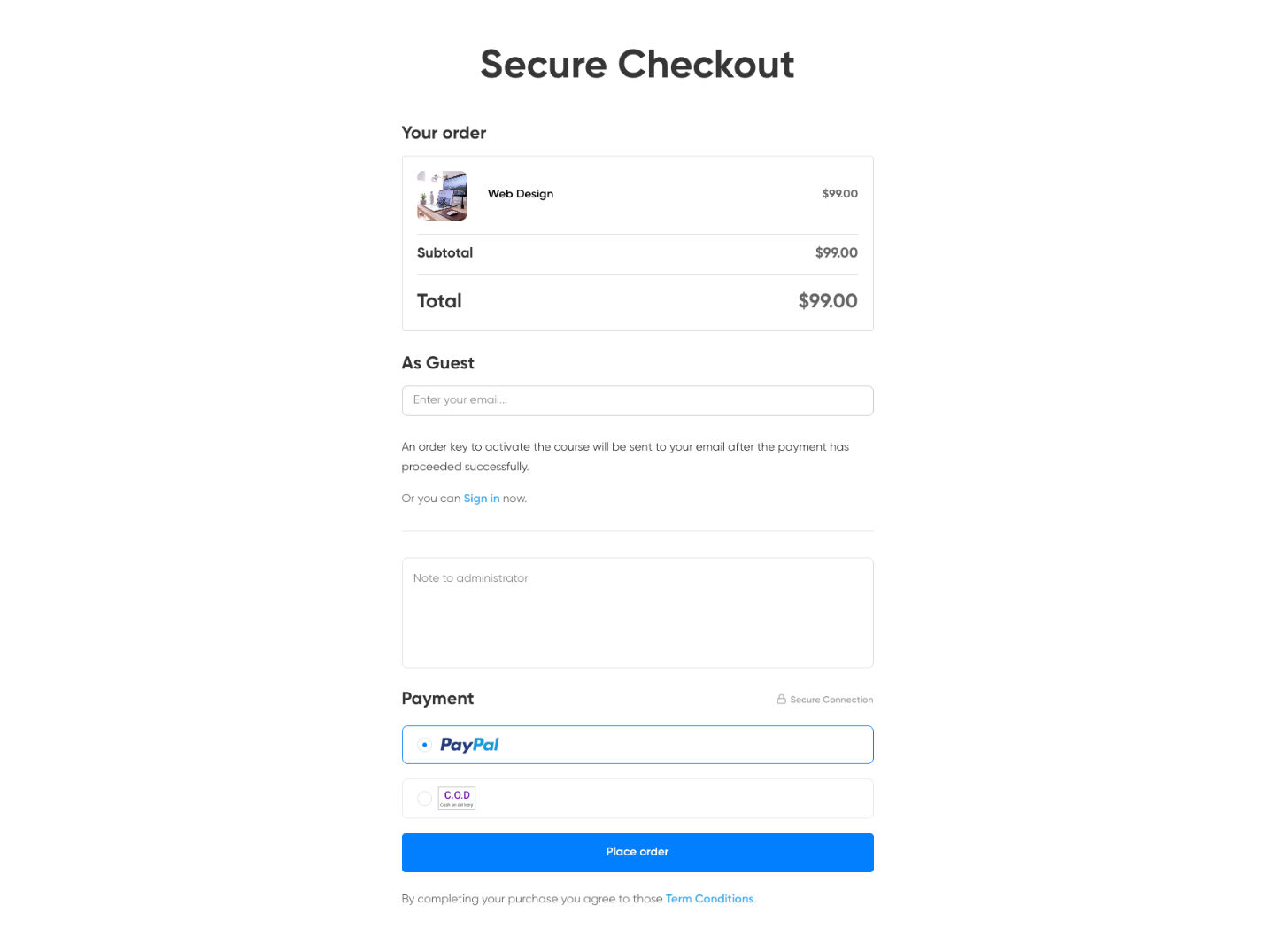Focus the guest email input field
Viewport: 1275px width, 952px height.
tap(637, 400)
